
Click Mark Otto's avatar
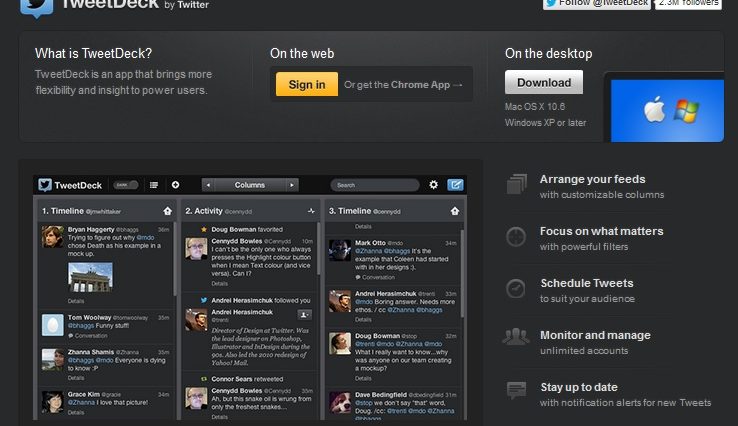coord(340,250)
